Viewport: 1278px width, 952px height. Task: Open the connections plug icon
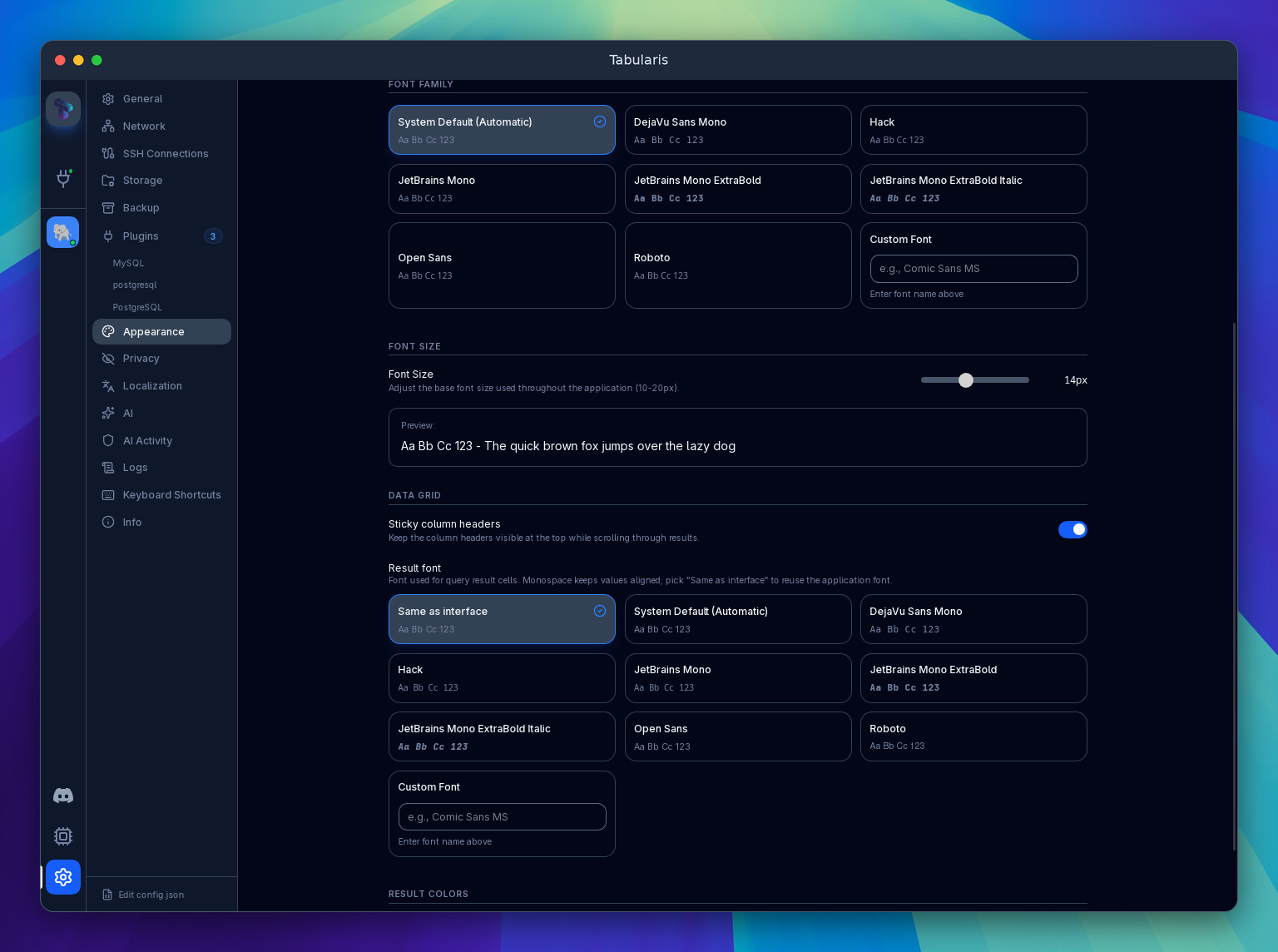(63, 178)
